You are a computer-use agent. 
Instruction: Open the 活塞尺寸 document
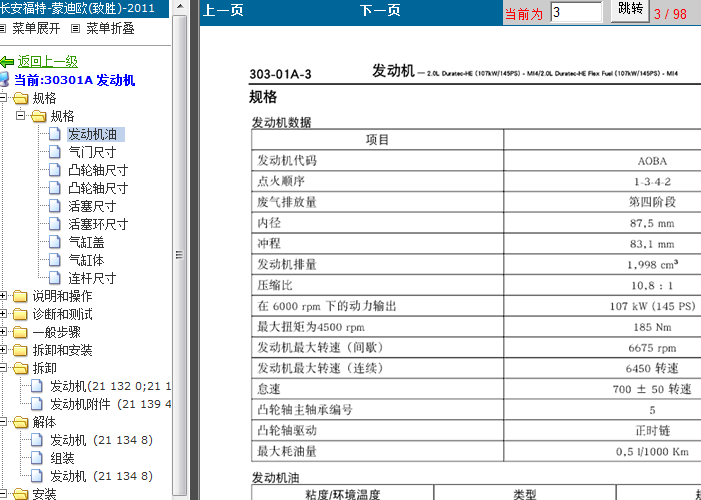pos(92,206)
